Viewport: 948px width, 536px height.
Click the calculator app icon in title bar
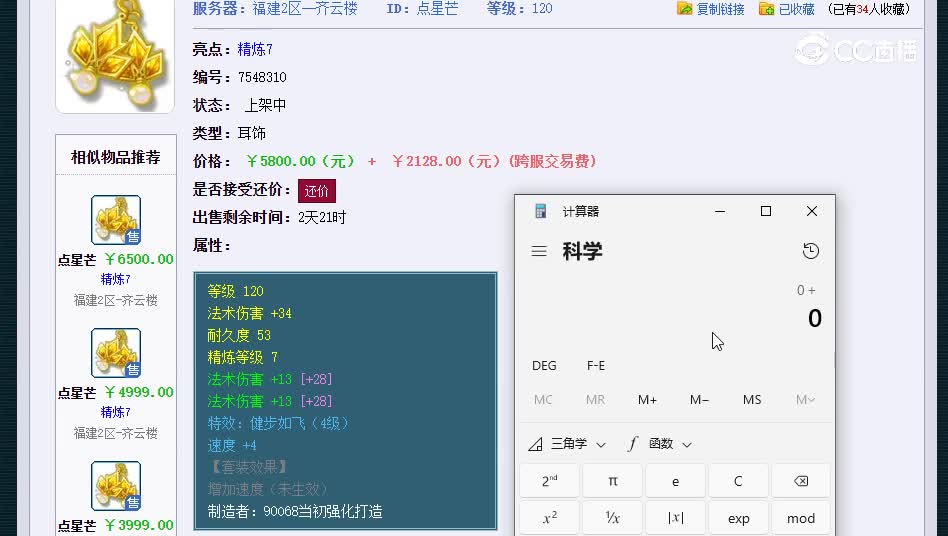tap(541, 211)
